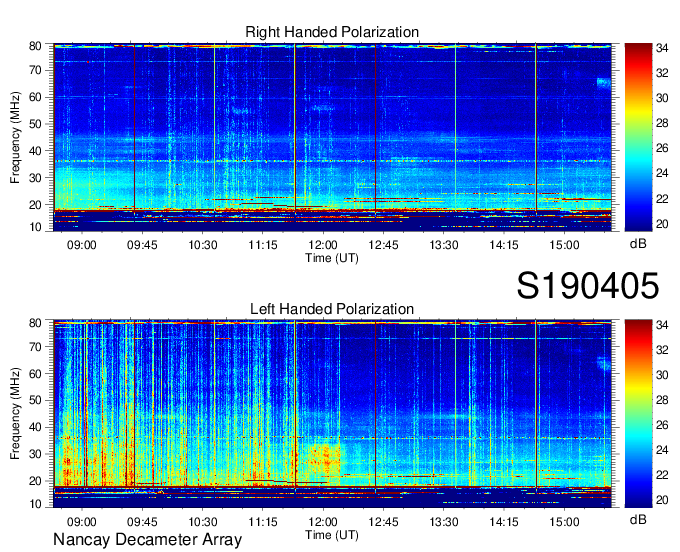The image size is (680, 552).
Task: Click the 12:00 tick label on top plot
Action: click(x=323, y=245)
